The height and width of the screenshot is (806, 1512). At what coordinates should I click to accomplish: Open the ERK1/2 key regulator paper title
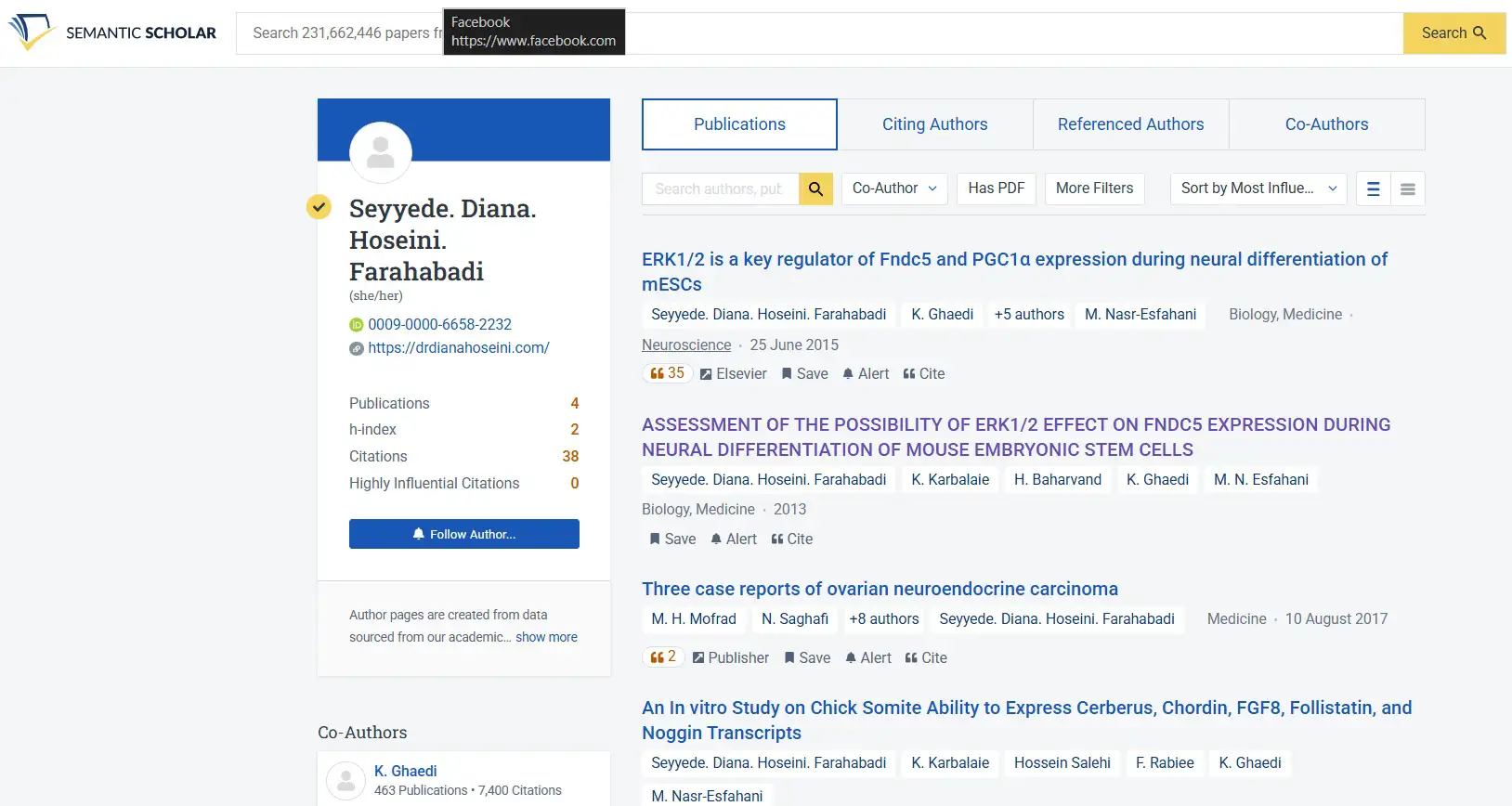click(1014, 271)
